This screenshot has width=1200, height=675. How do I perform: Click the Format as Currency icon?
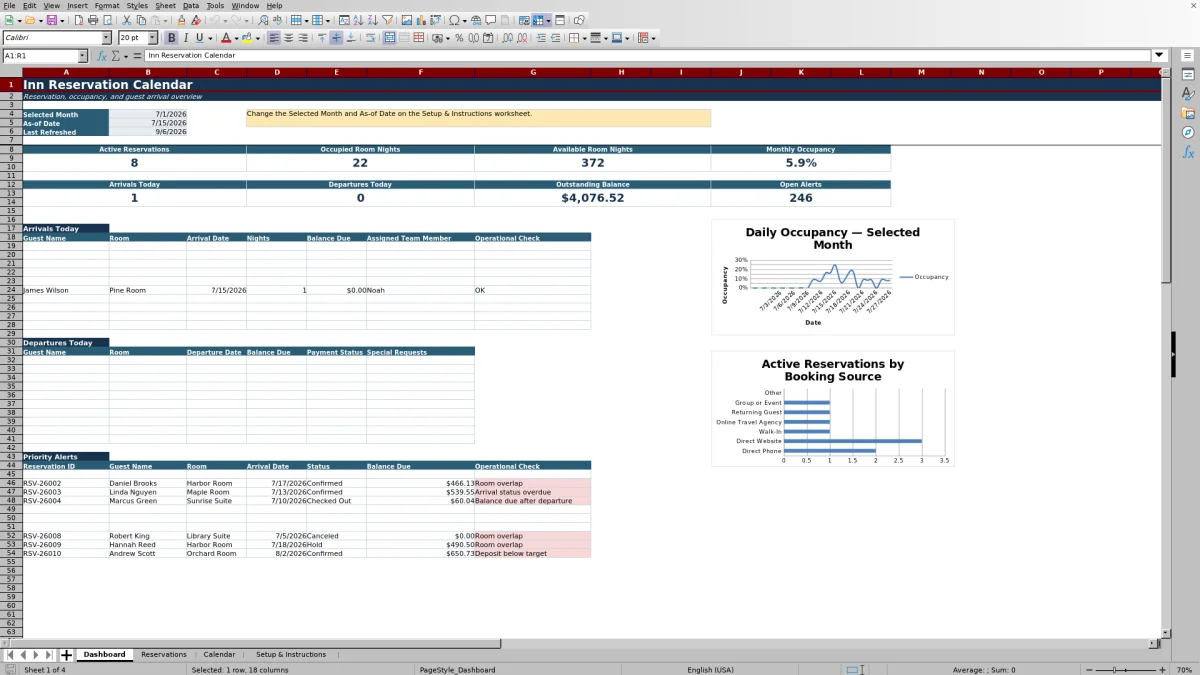click(437, 38)
